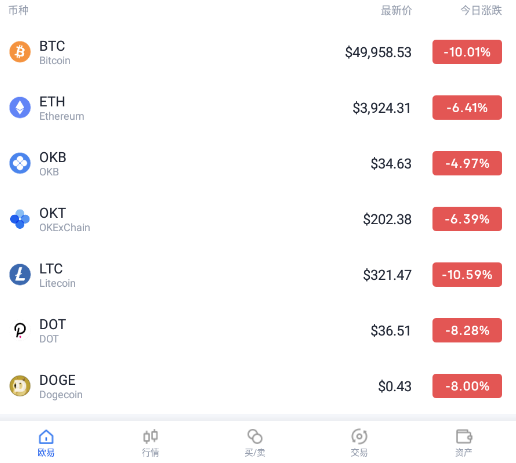The width and height of the screenshot is (516, 463).
Task: Tap the Bitcoin coin icon
Action: pos(20,52)
